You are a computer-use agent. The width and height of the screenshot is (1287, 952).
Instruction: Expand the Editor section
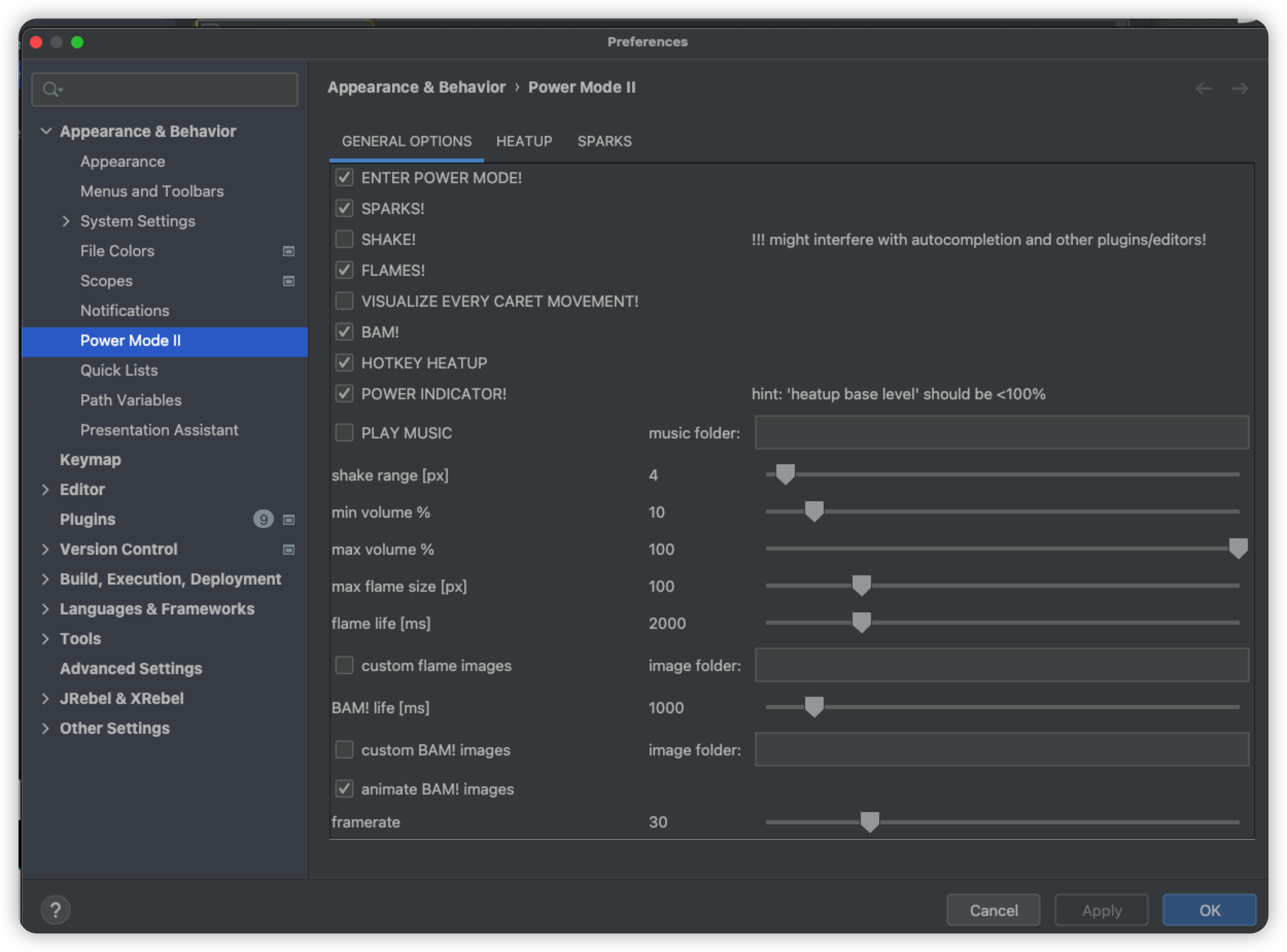coord(45,490)
